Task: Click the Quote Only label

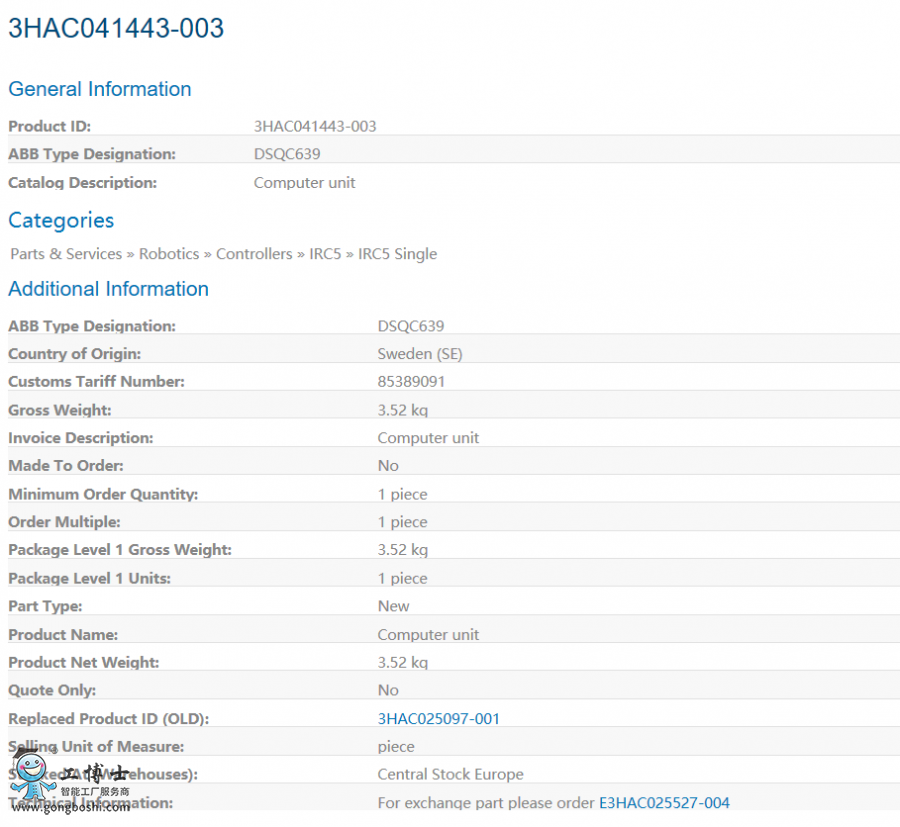Action: click(x=52, y=690)
